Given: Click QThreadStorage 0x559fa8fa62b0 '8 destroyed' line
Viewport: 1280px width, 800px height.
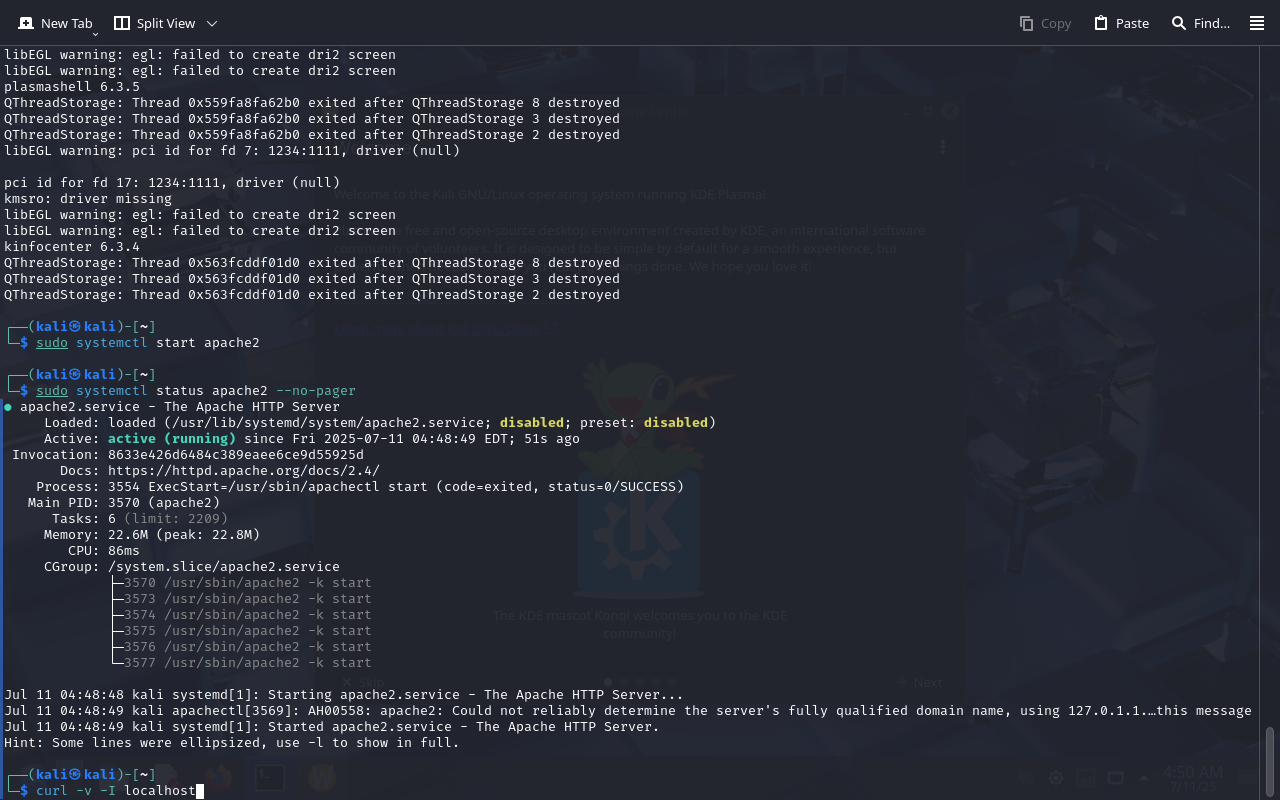Looking at the screenshot, I should 312,103.
